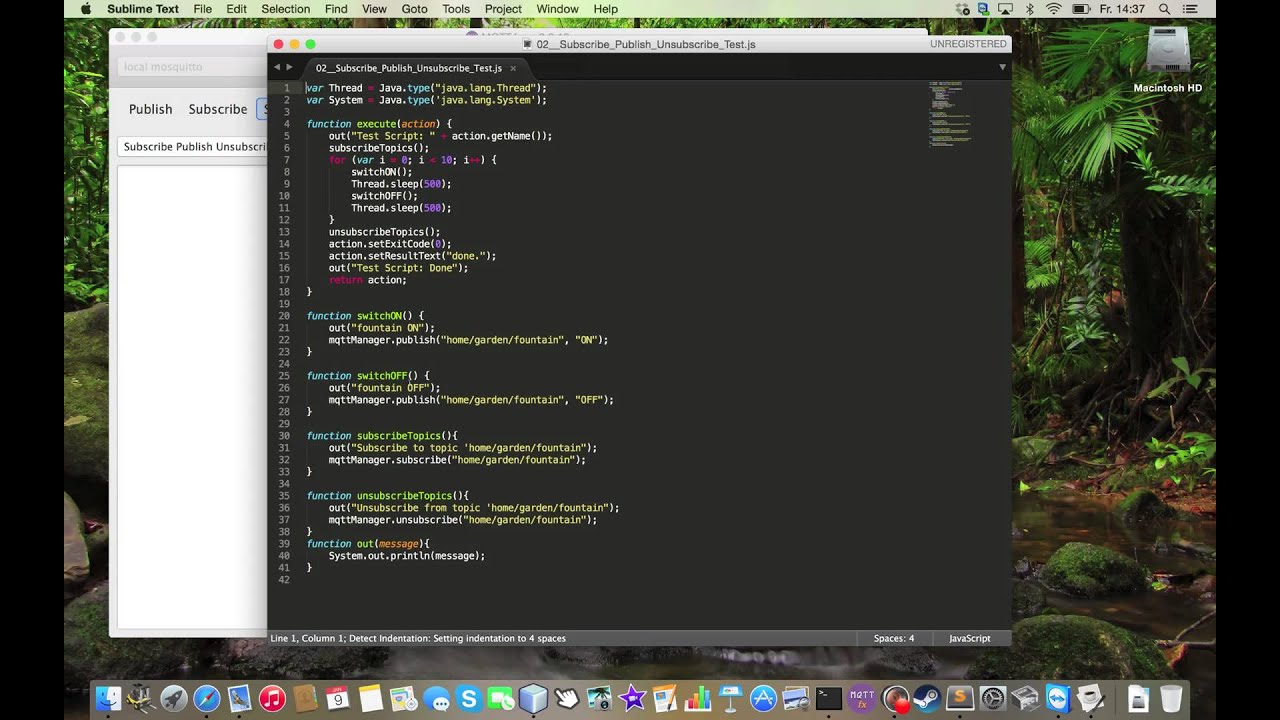Image resolution: width=1280 pixels, height=720 pixels.
Task: Launch MQTT.fx from the dock
Action: [x=862, y=698]
